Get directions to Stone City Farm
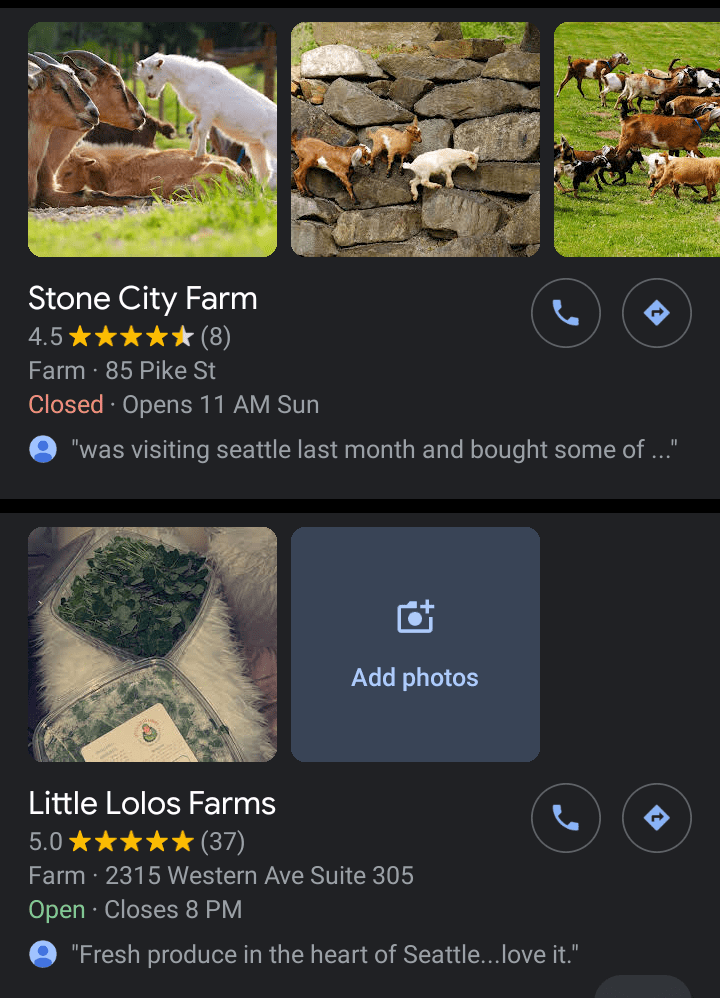The height and width of the screenshot is (998, 720). point(657,313)
